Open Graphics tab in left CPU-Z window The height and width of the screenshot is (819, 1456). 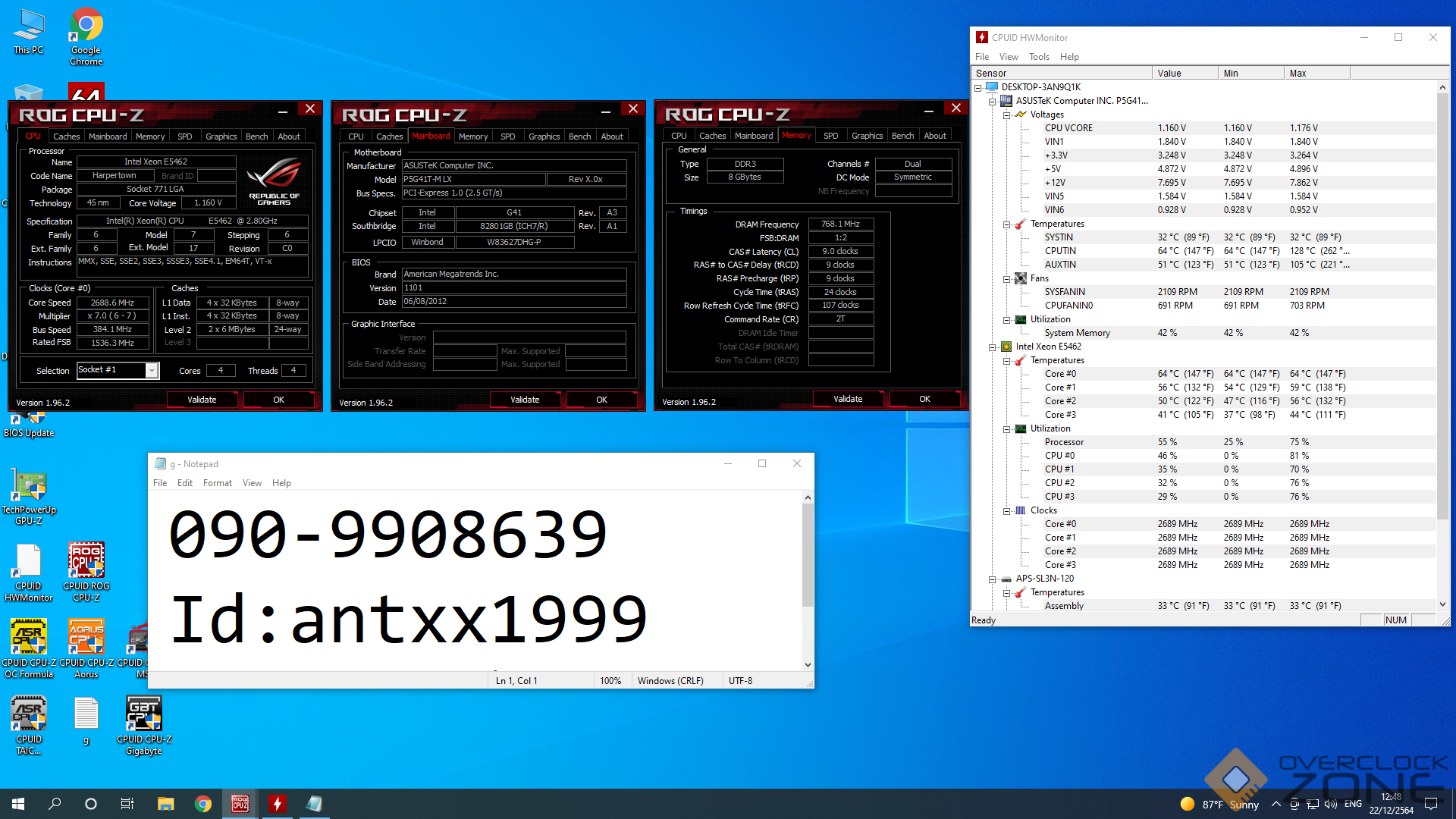pos(221,136)
